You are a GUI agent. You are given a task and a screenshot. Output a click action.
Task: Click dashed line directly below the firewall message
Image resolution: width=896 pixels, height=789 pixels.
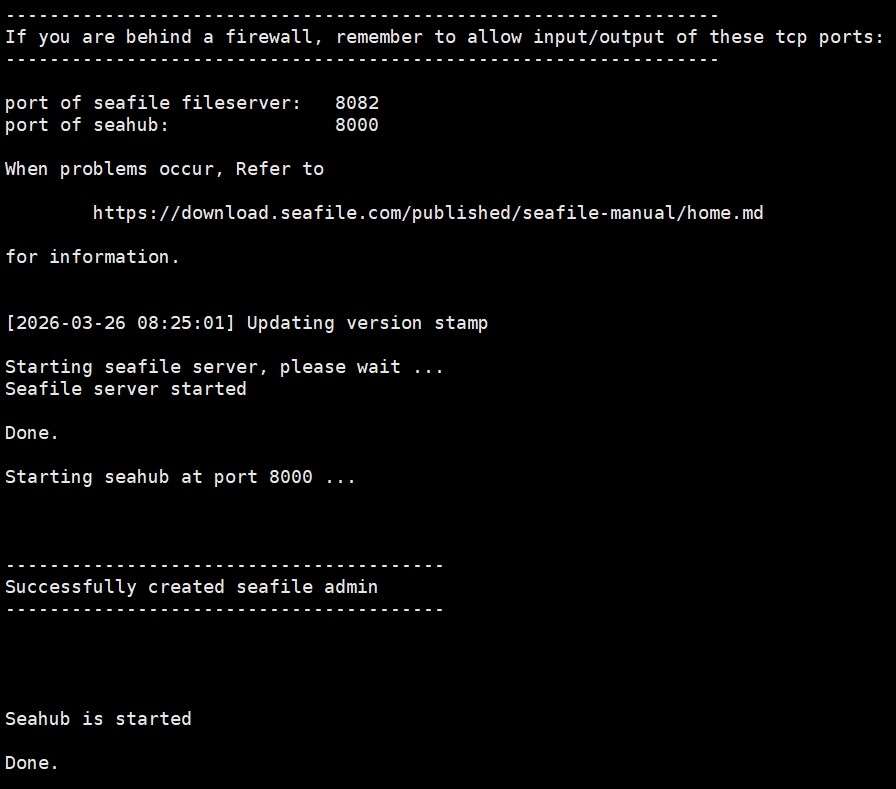(362, 59)
